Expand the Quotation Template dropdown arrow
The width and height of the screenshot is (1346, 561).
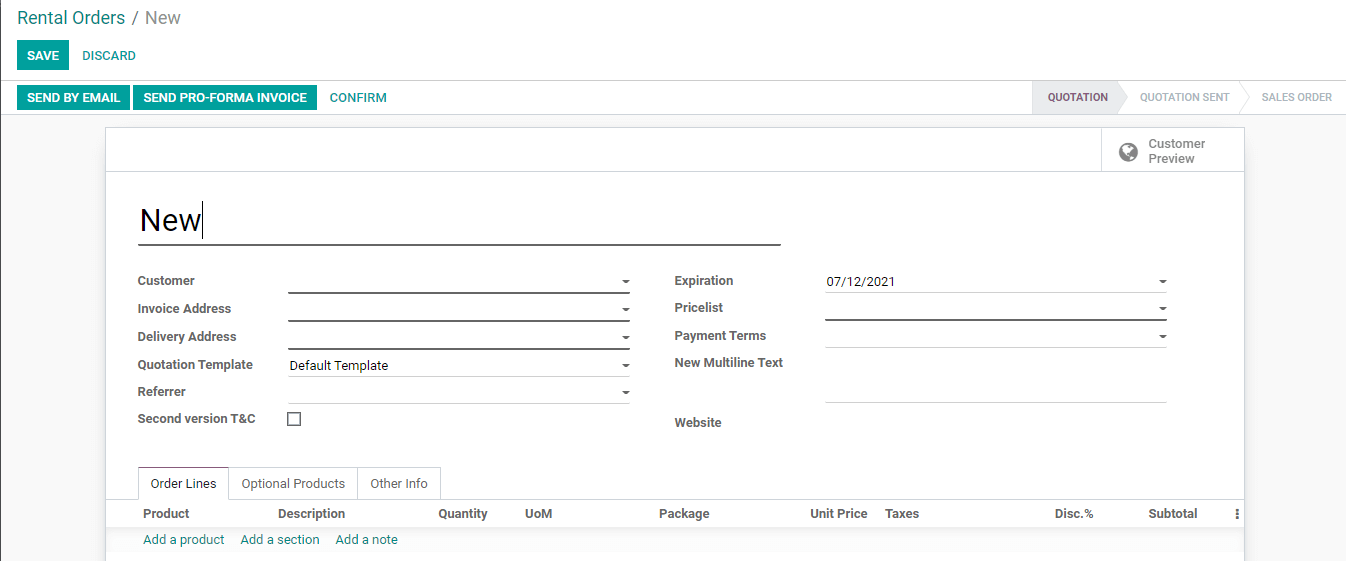[x=625, y=366]
